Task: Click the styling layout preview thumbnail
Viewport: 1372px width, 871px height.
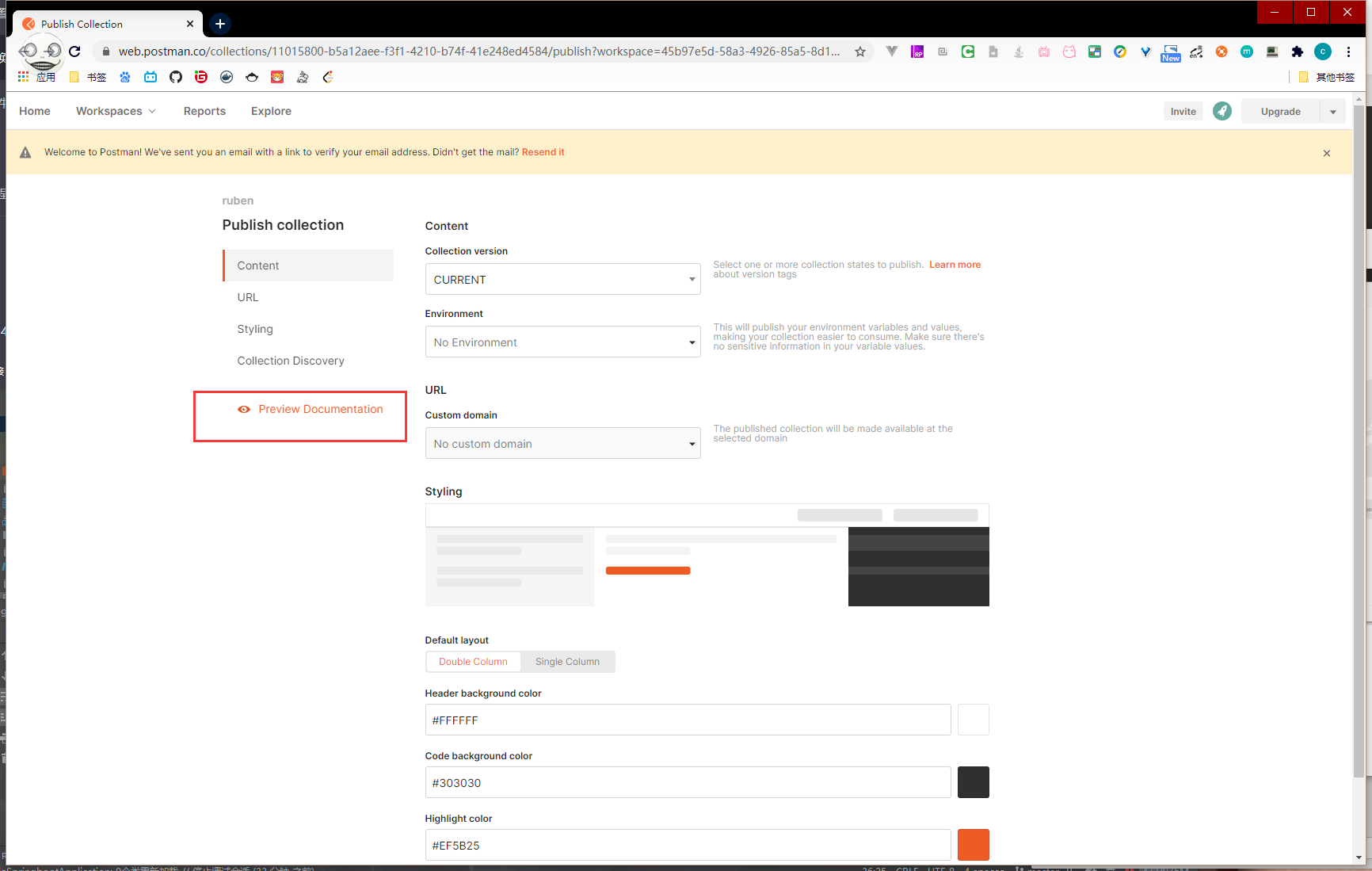Action: pyautogui.click(x=707, y=555)
